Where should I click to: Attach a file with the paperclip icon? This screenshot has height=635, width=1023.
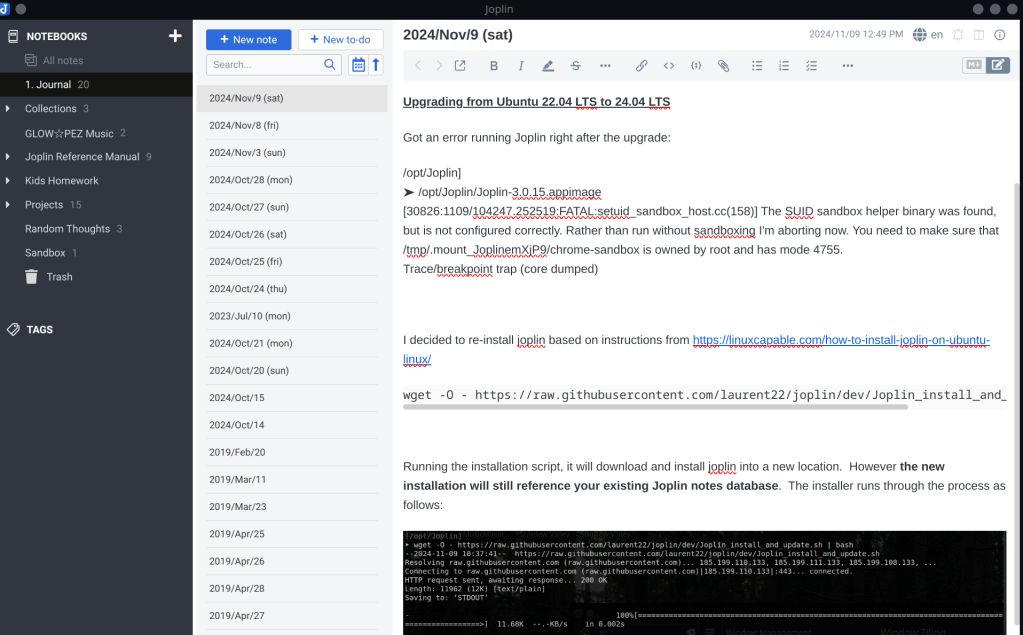click(724, 66)
